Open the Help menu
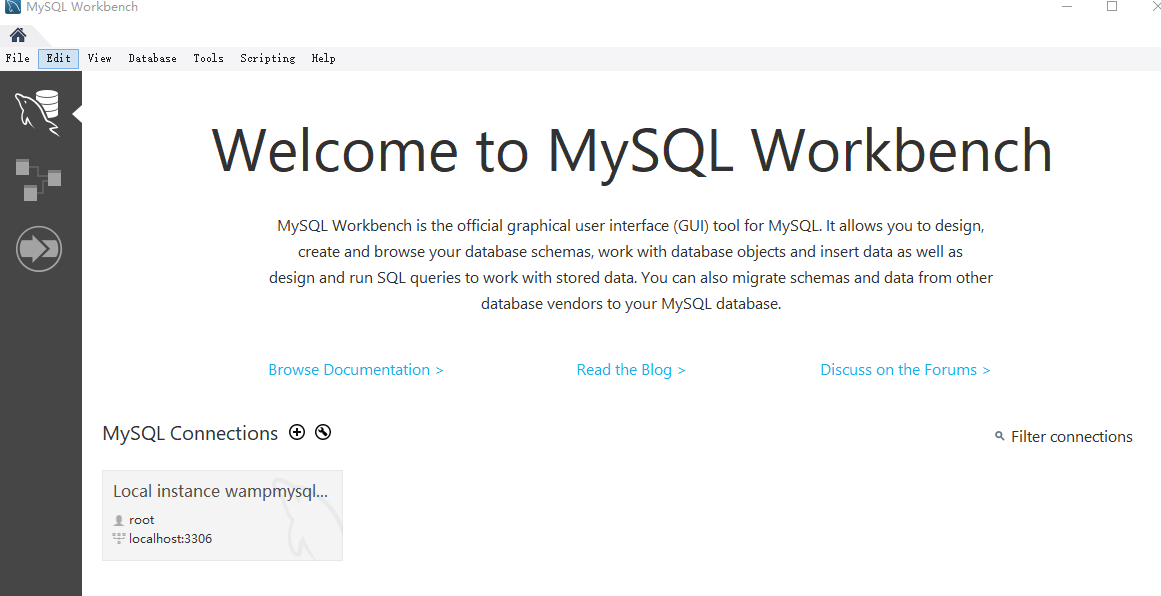 click(x=323, y=58)
